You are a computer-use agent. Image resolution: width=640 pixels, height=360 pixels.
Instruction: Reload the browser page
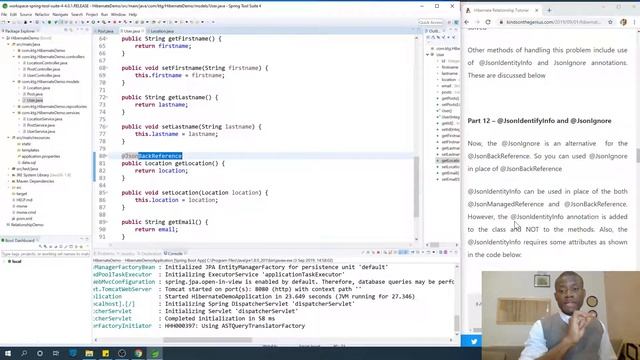pyautogui.click(x=488, y=22)
